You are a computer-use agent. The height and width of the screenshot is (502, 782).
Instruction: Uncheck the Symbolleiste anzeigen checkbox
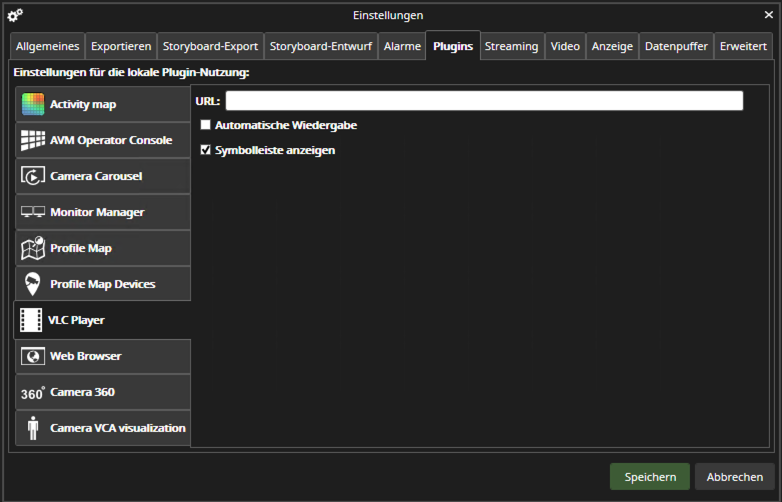click(206, 150)
